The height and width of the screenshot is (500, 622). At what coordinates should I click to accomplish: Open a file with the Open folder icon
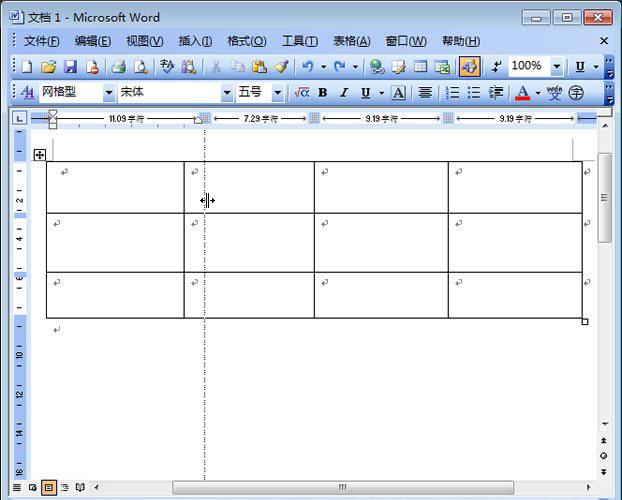pyautogui.click(x=48, y=67)
